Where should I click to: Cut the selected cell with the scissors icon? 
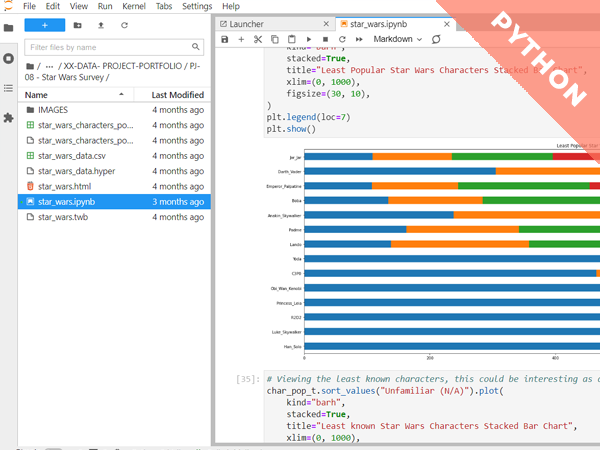pos(258,39)
